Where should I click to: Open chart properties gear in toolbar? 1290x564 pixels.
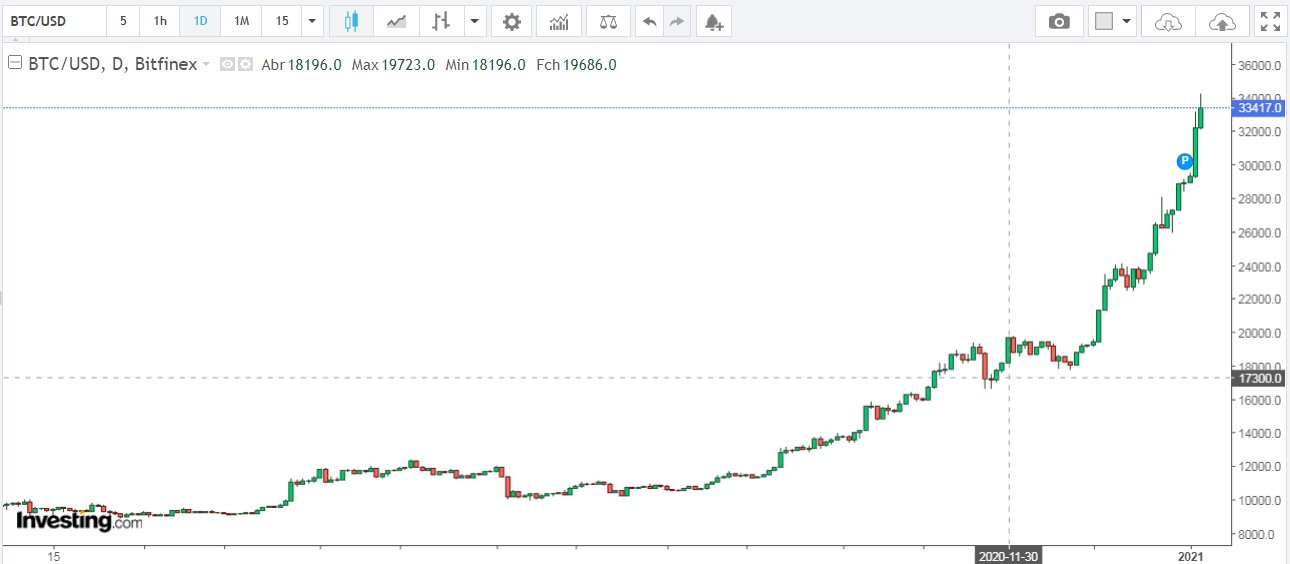click(512, 21)
